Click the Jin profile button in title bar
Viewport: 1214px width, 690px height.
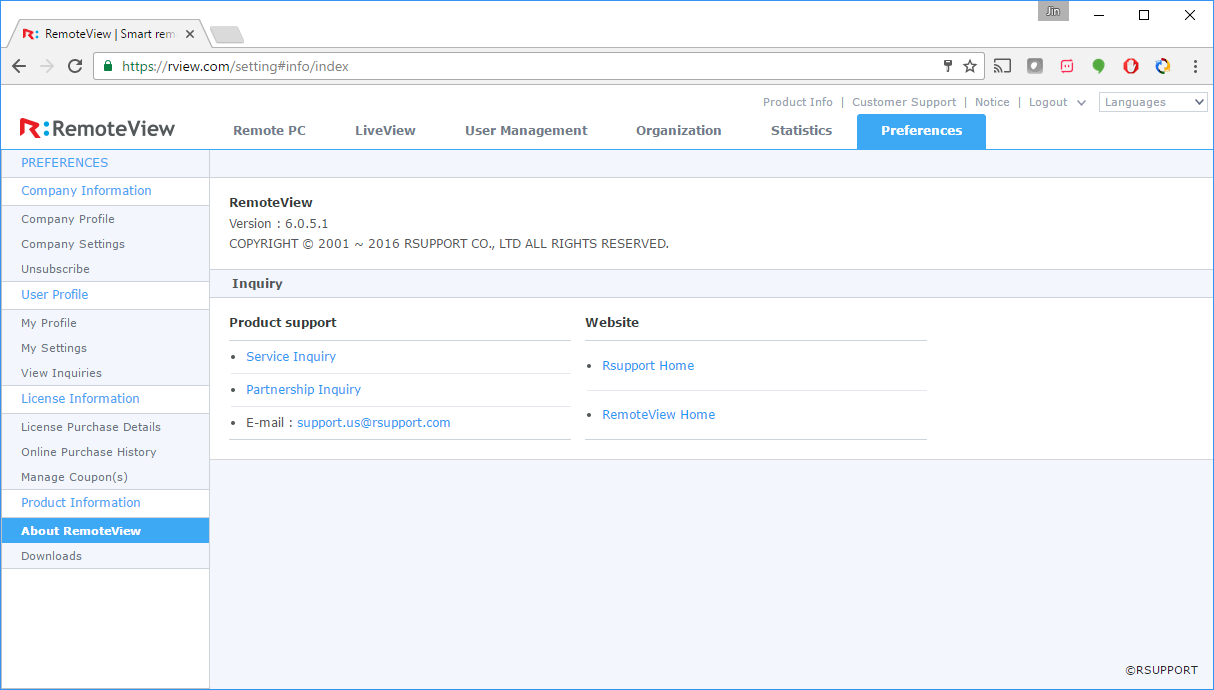pyautogui.click(x=1053, y=12)
